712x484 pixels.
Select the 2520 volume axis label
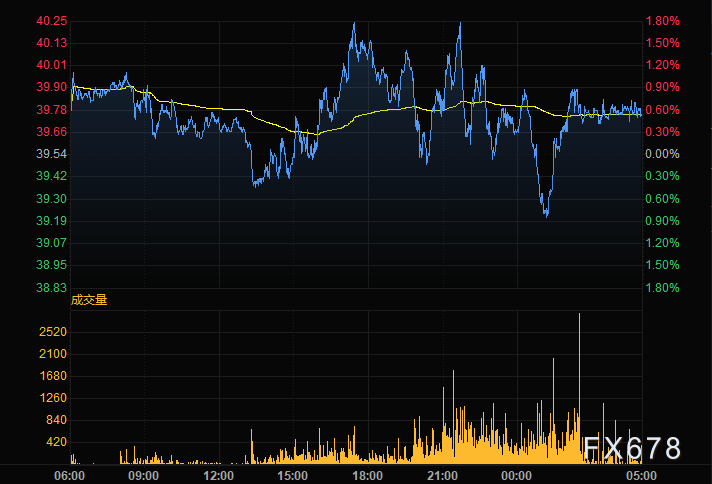coord(53,332)
